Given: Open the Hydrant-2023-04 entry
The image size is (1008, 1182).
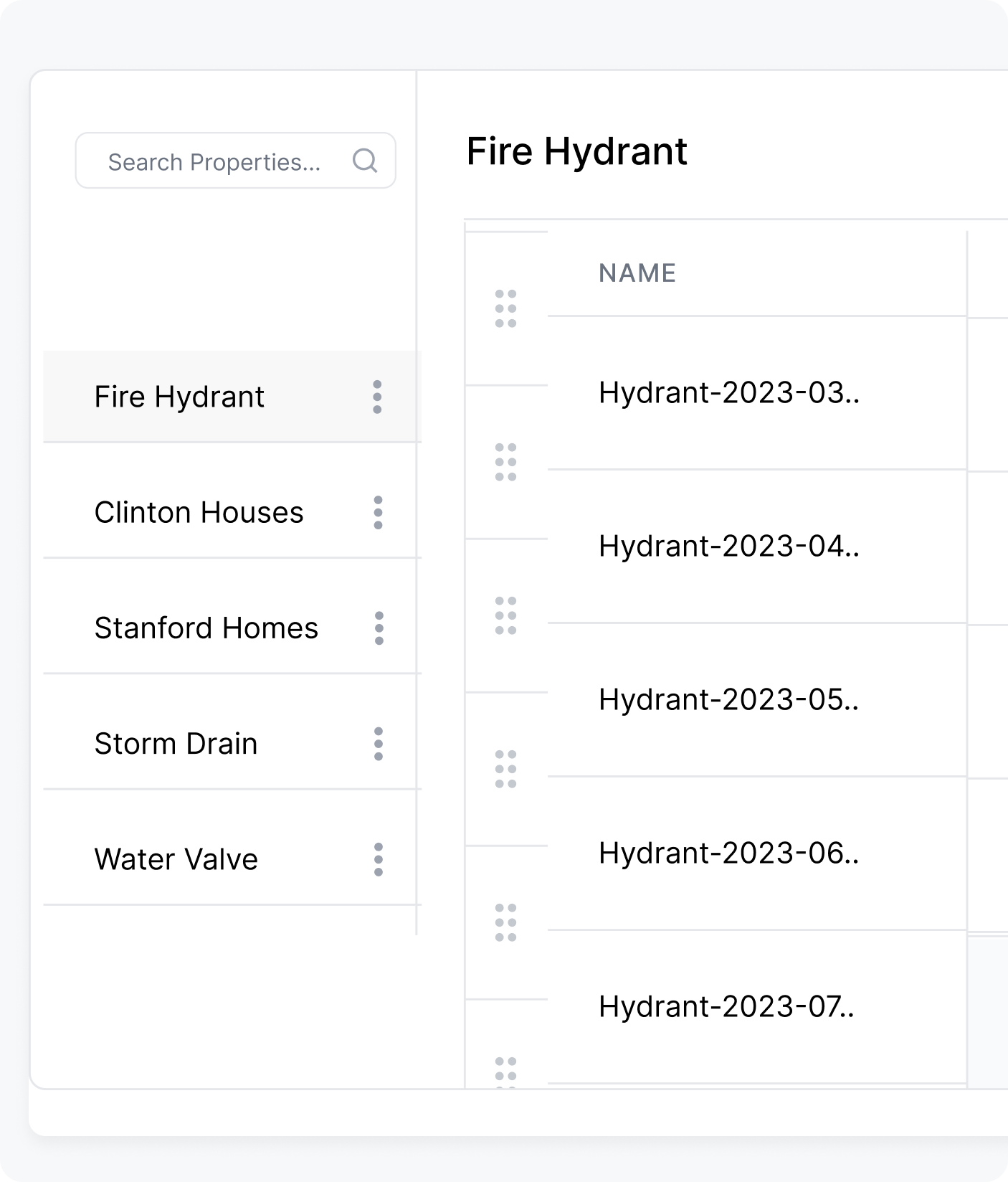Looking at the screenshot, I should pyautogui.click(x=728, y=546).
